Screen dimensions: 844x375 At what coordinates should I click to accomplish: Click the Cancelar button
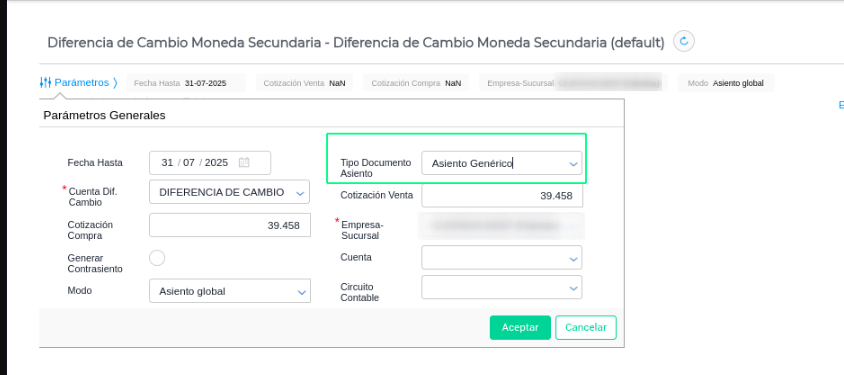586,328
